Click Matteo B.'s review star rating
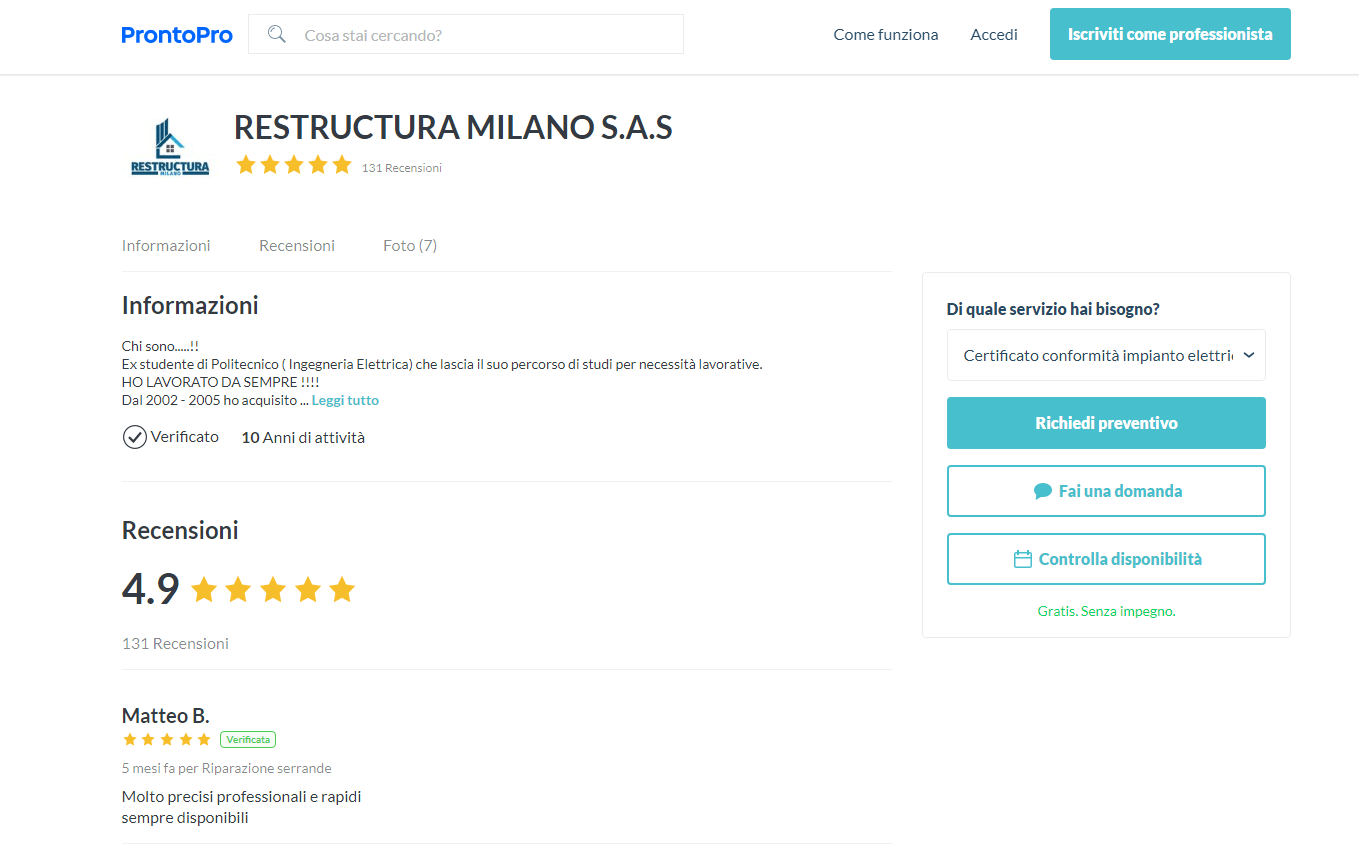Screen dimensions: 1359x849 [167, 740]
